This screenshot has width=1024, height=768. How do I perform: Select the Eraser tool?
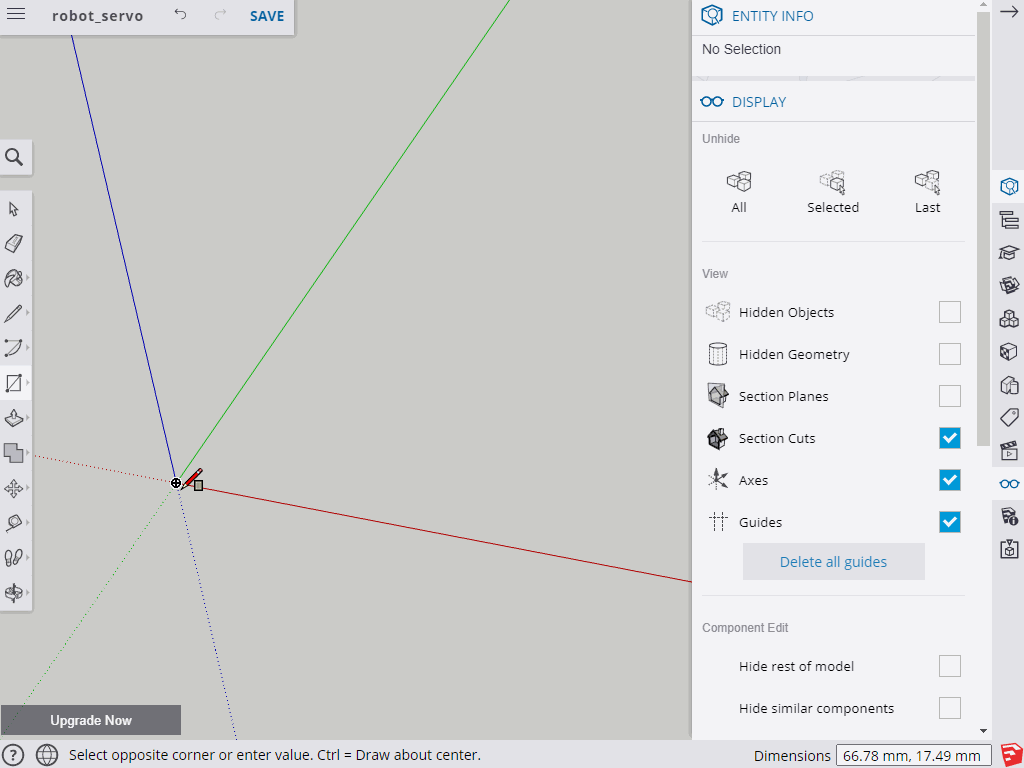[14, 244]
